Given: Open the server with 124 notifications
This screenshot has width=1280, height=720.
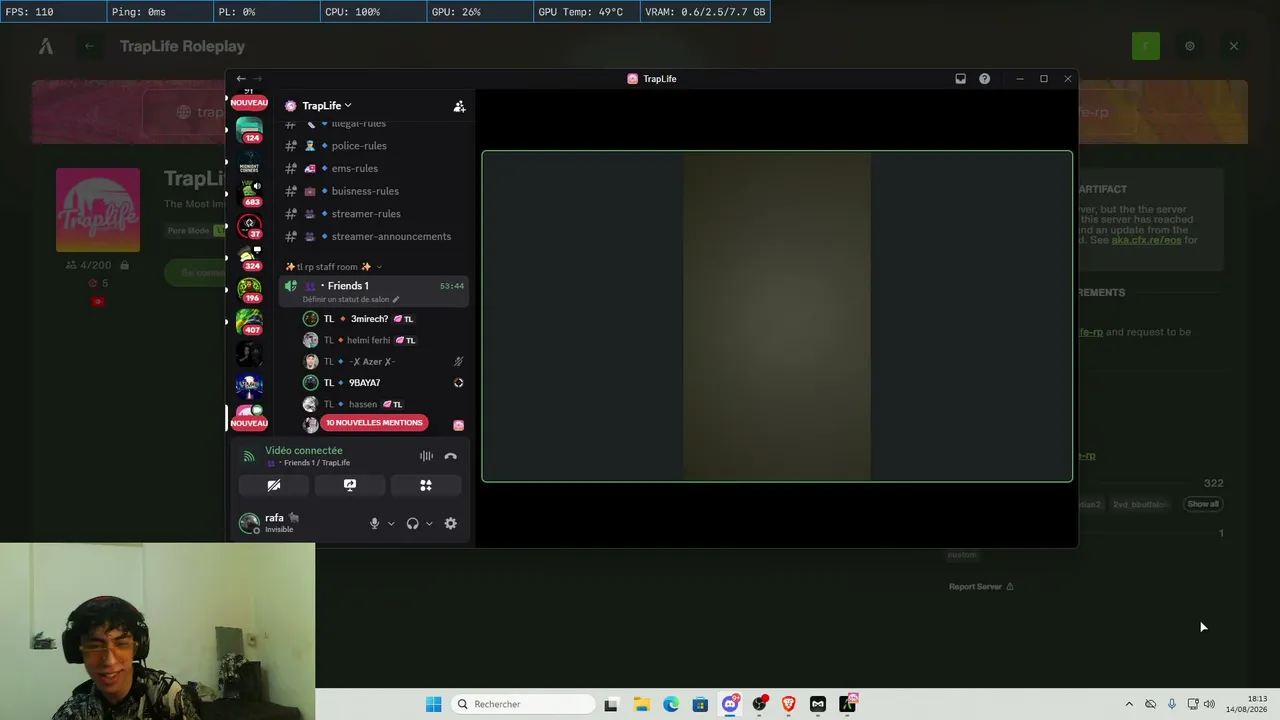Looking at the screenshot, I should 249,131.
